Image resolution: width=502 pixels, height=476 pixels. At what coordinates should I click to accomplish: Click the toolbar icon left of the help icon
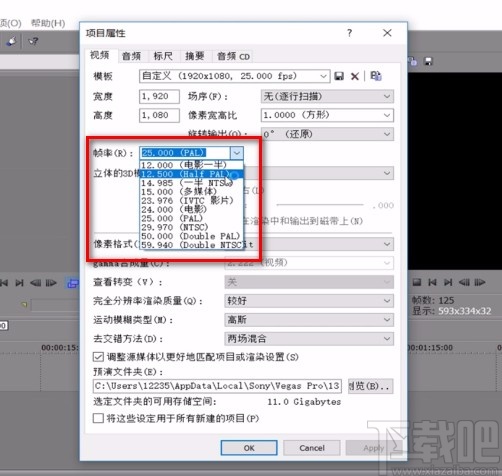(12, 41)
